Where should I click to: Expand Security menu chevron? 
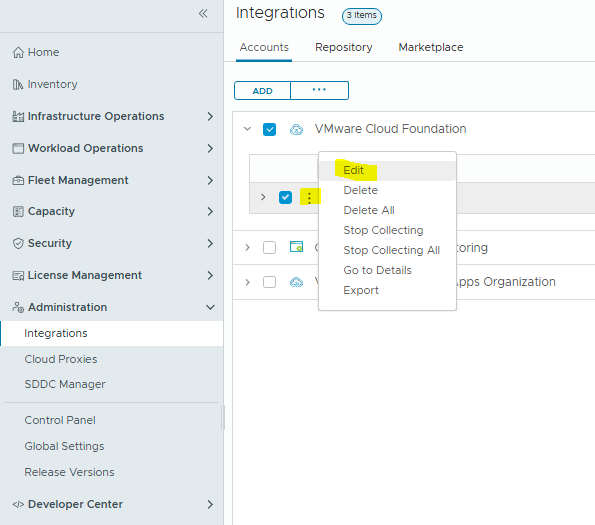click(x=210, y=243)
